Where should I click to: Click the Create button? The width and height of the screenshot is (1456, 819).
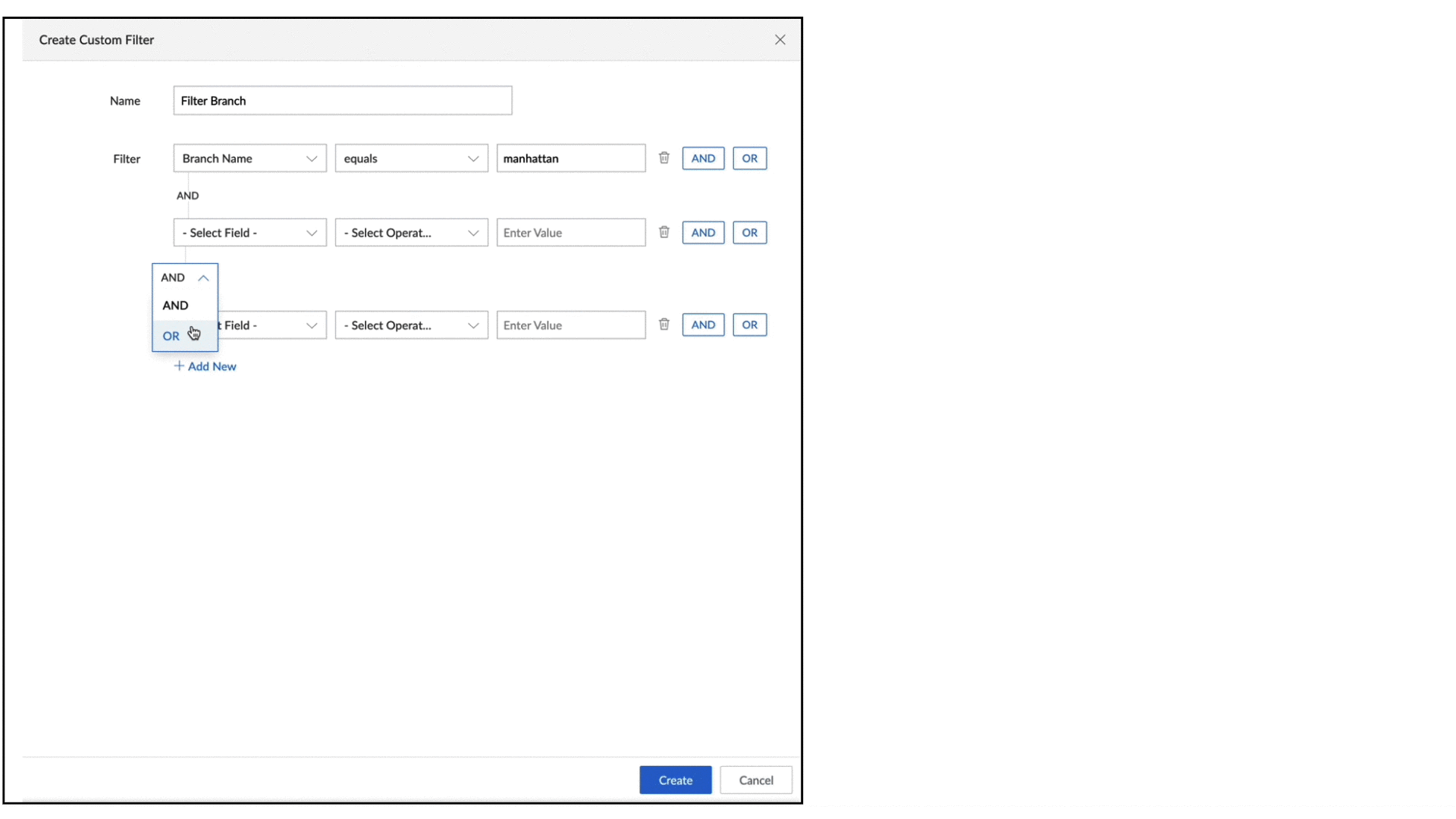pos(675,780)
